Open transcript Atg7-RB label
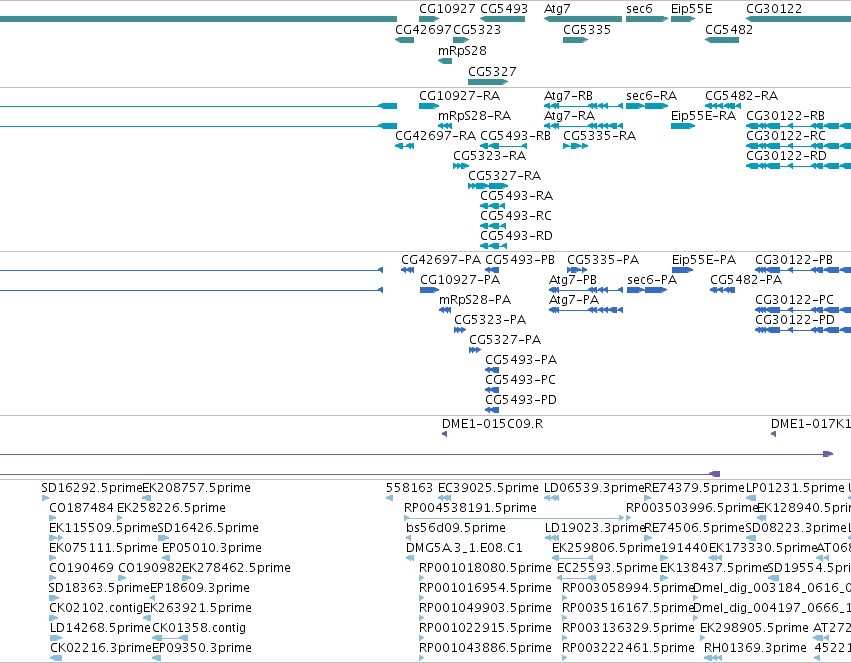The image size is (851, 663). pyautogui.click(x=568, y=96)
